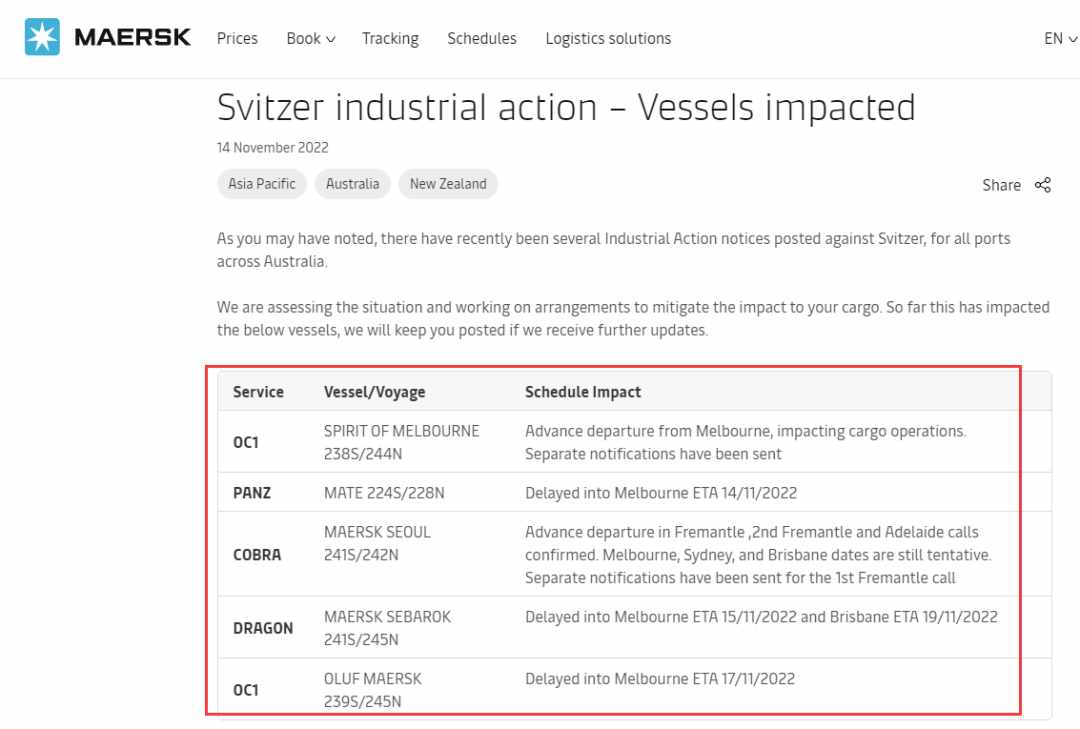Click the COBRA service cell
The width and height of the screenshot is (1080, 729).
click(257, 555)
